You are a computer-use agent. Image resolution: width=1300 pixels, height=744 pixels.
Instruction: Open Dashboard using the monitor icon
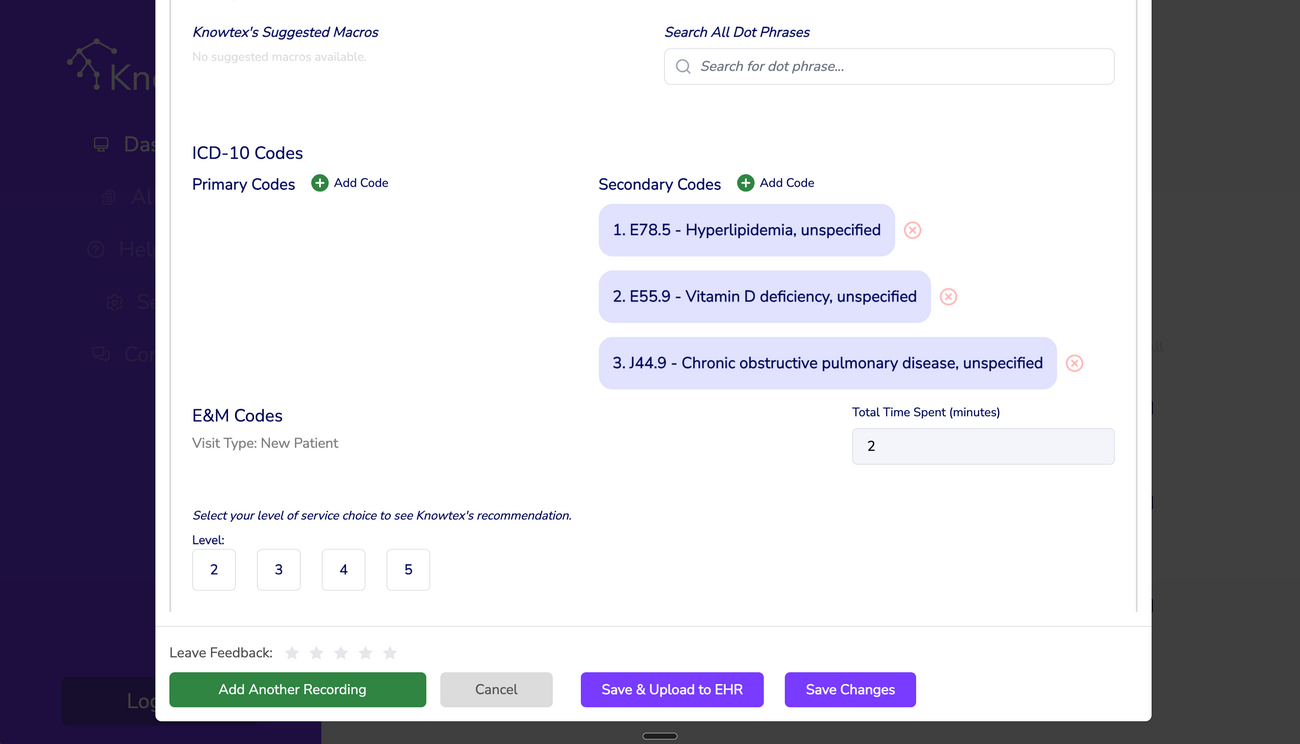tap(100, 143)
